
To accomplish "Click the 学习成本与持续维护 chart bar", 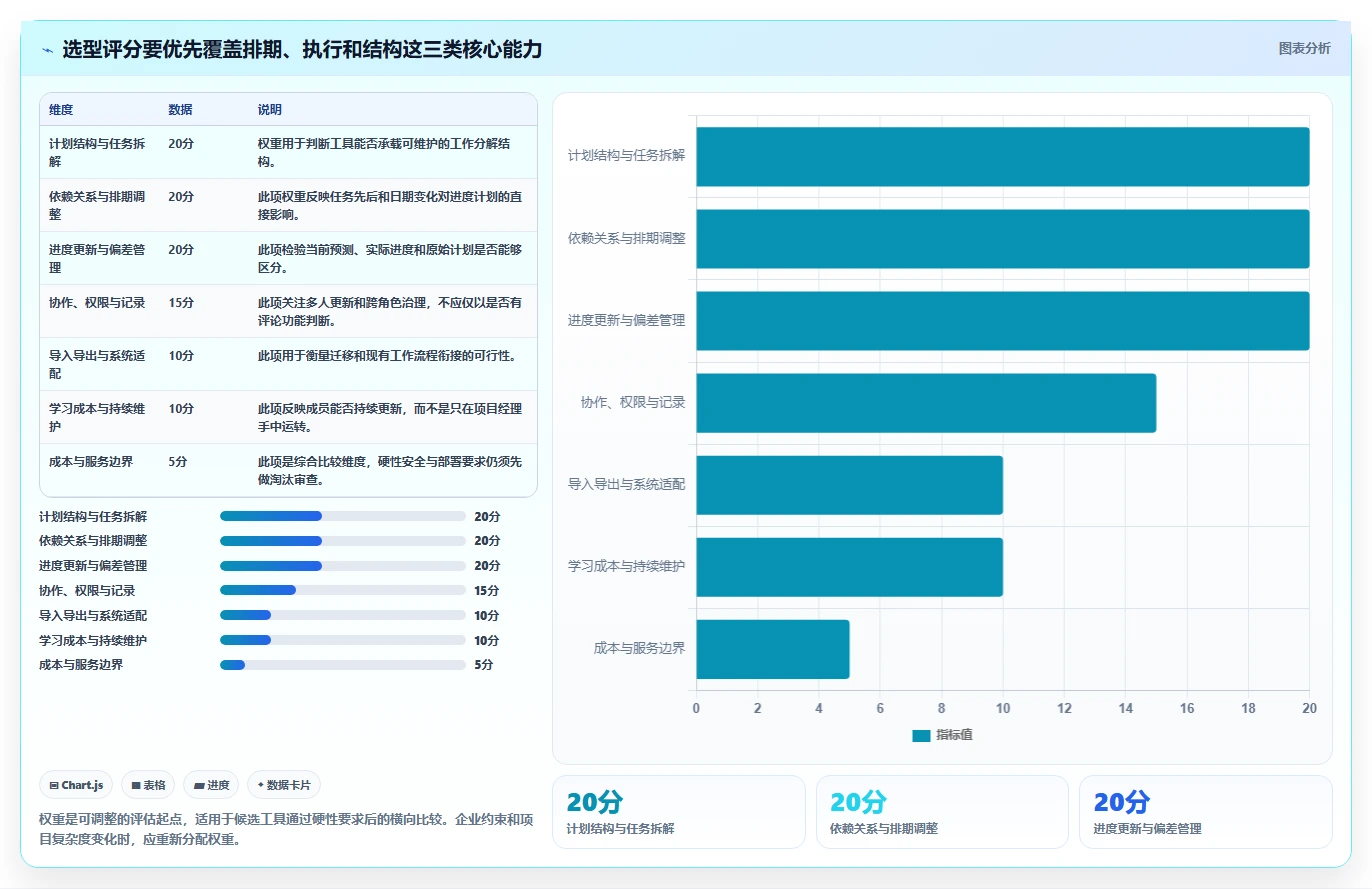I will (x=850, y=567).
